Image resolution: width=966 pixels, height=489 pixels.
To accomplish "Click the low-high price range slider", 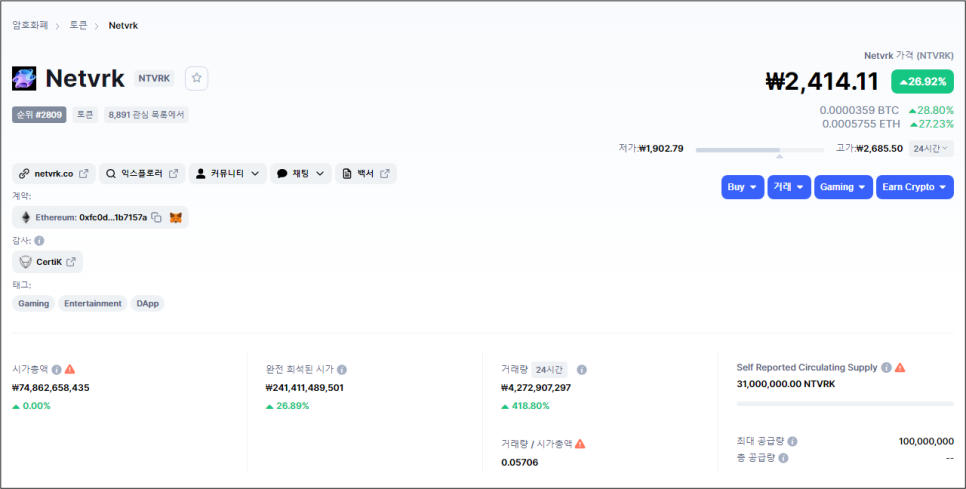I will (765, 149).
